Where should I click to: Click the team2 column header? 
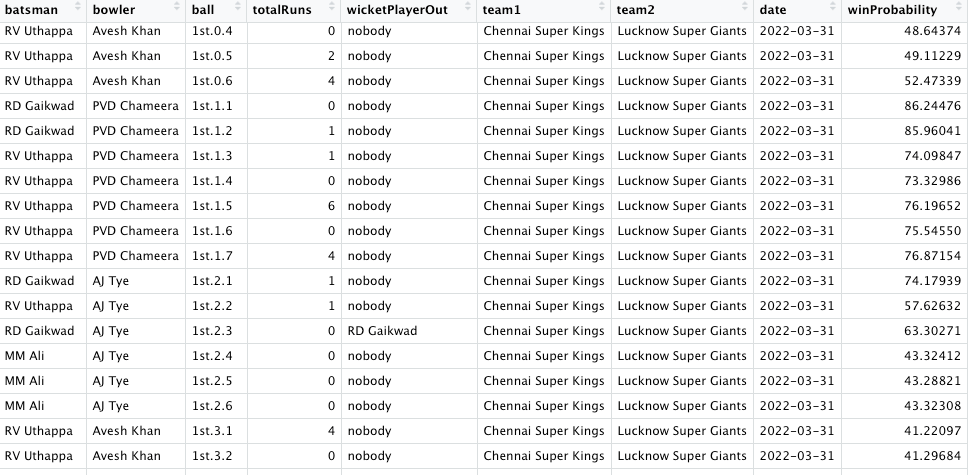640,9
